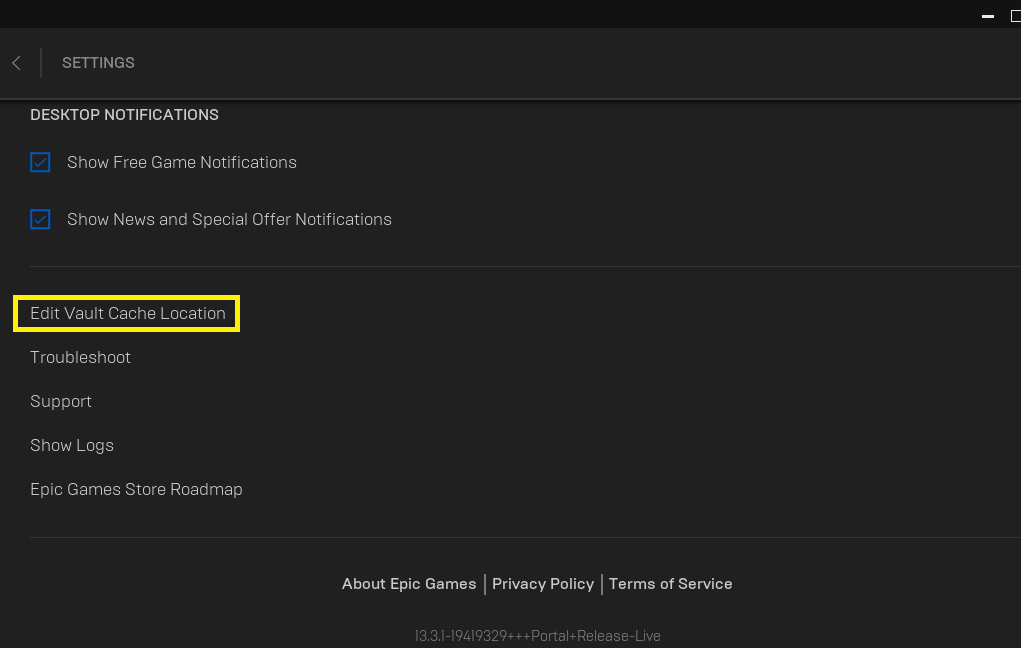The height and width of the screenshot is (648, 1021).
Task: Click the 'Show Free Game Notifications' label text
Action: pyautogui.click(x=182, y=162)
